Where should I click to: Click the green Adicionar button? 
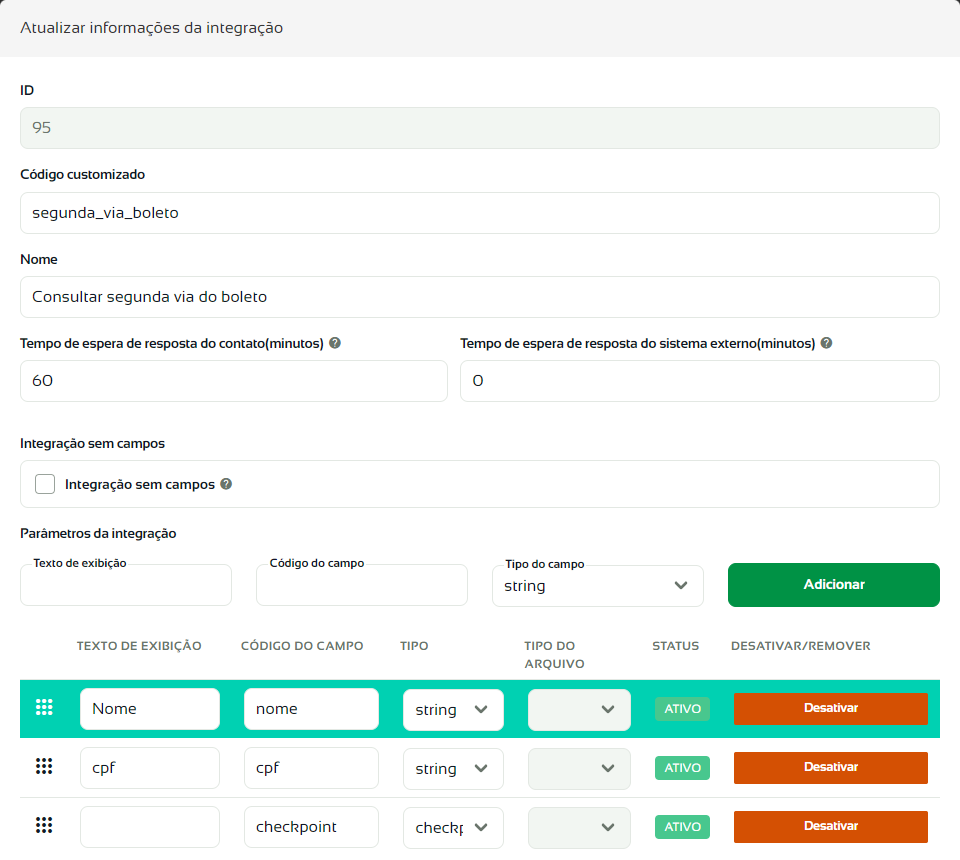(x=834, y=585)
